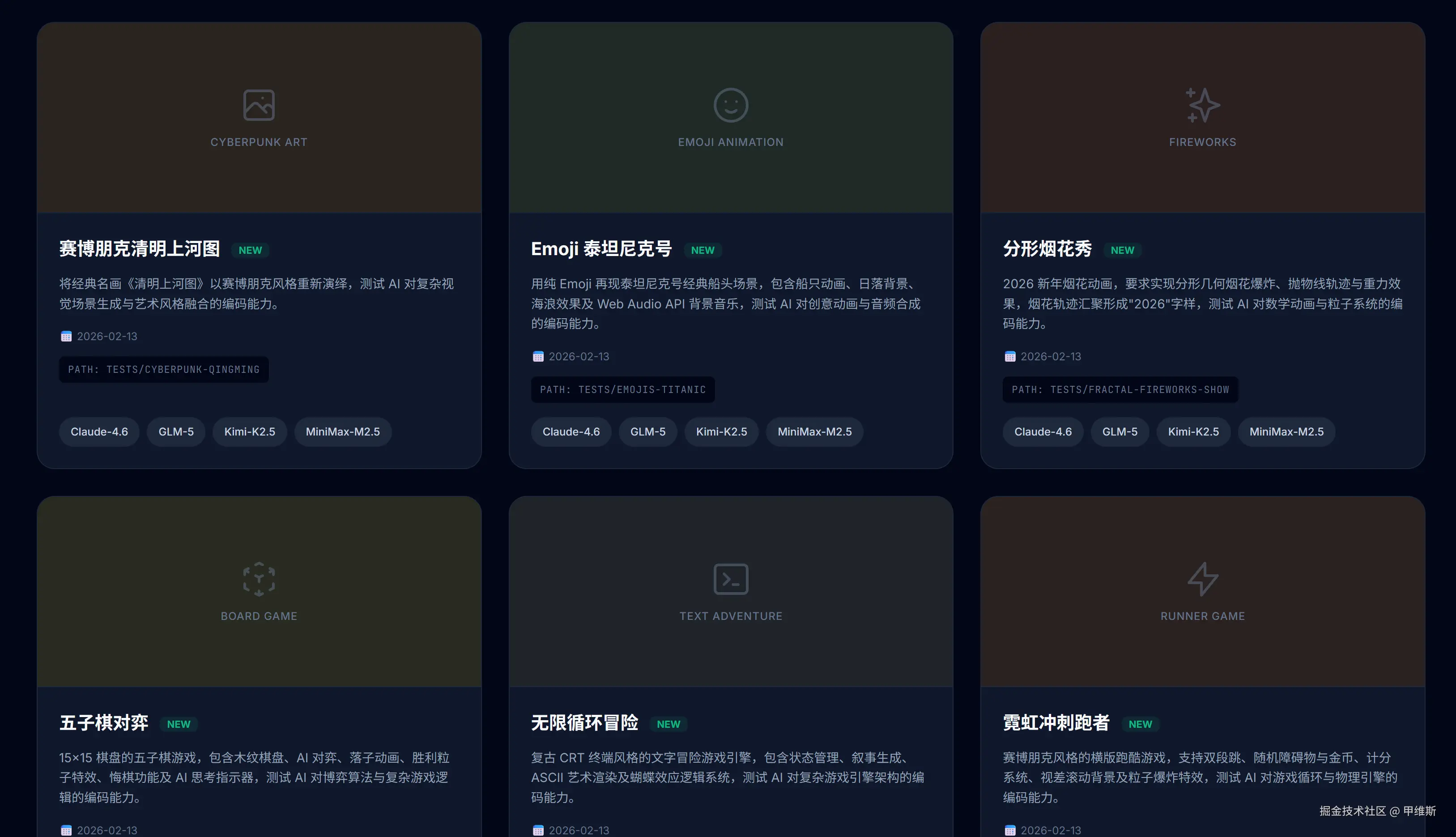Click the Cyberpunk Art image icon

point(259,105)
